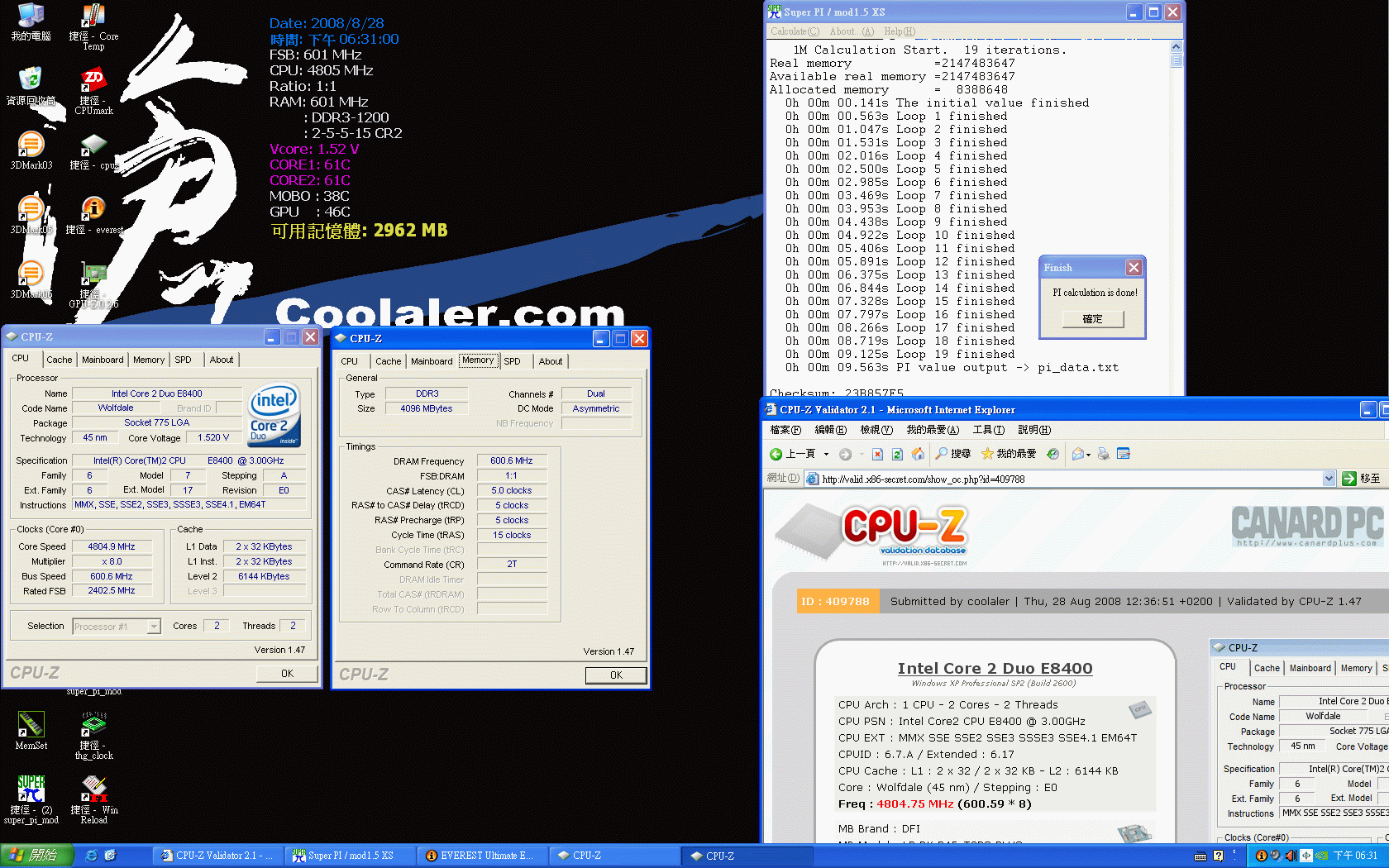
Task: Click the URL address input field
Action: point(1062,479)
